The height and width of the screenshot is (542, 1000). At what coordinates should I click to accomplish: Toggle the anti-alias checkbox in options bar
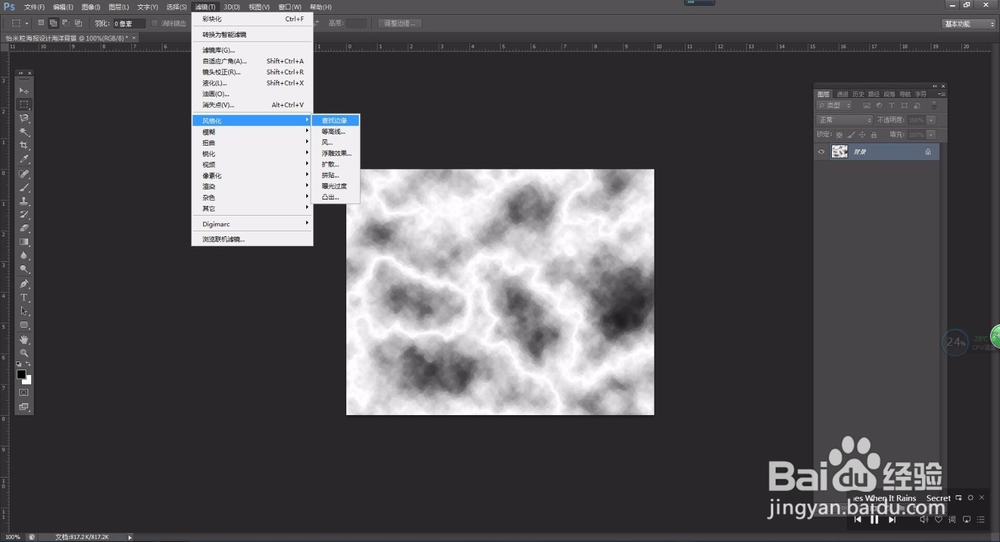click(155, 24)
